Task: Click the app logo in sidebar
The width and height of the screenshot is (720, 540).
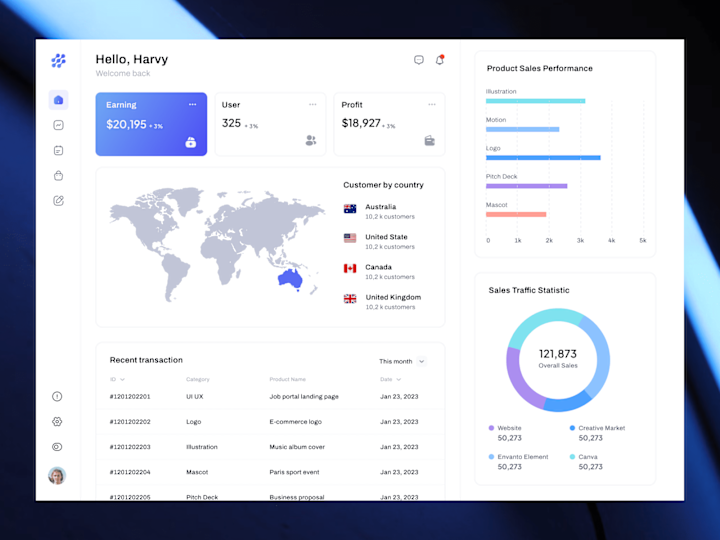Action: (58, 61)
